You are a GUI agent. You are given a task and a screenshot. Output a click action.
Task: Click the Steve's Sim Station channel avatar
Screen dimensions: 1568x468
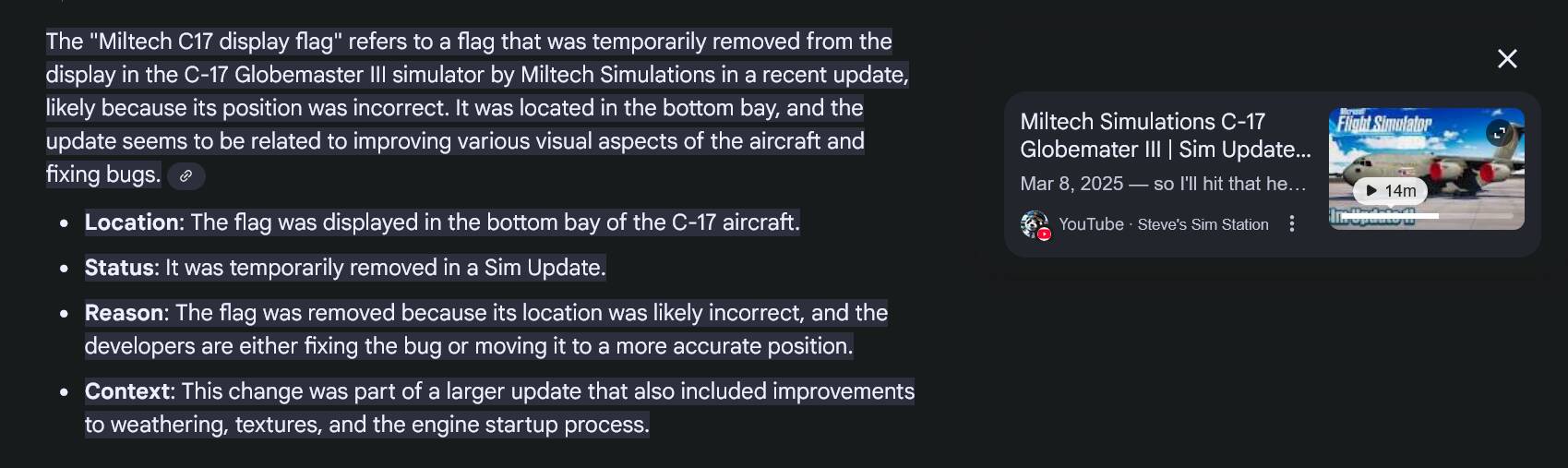click(1035, 224)
